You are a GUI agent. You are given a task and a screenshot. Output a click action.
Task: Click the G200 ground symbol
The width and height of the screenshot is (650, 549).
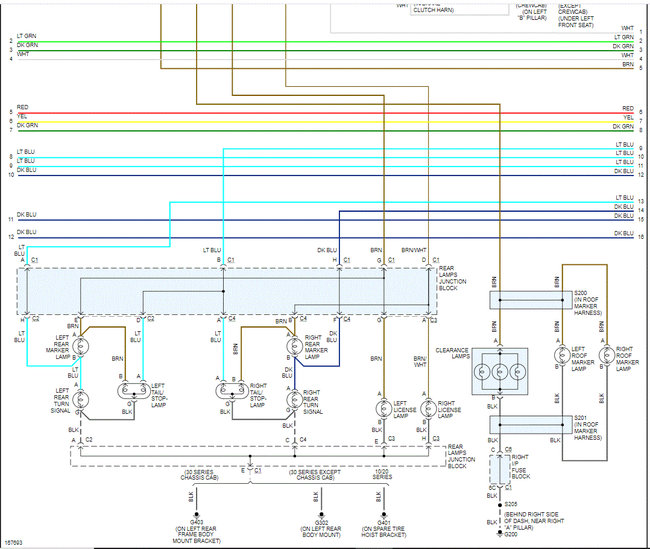pos(500,533)
